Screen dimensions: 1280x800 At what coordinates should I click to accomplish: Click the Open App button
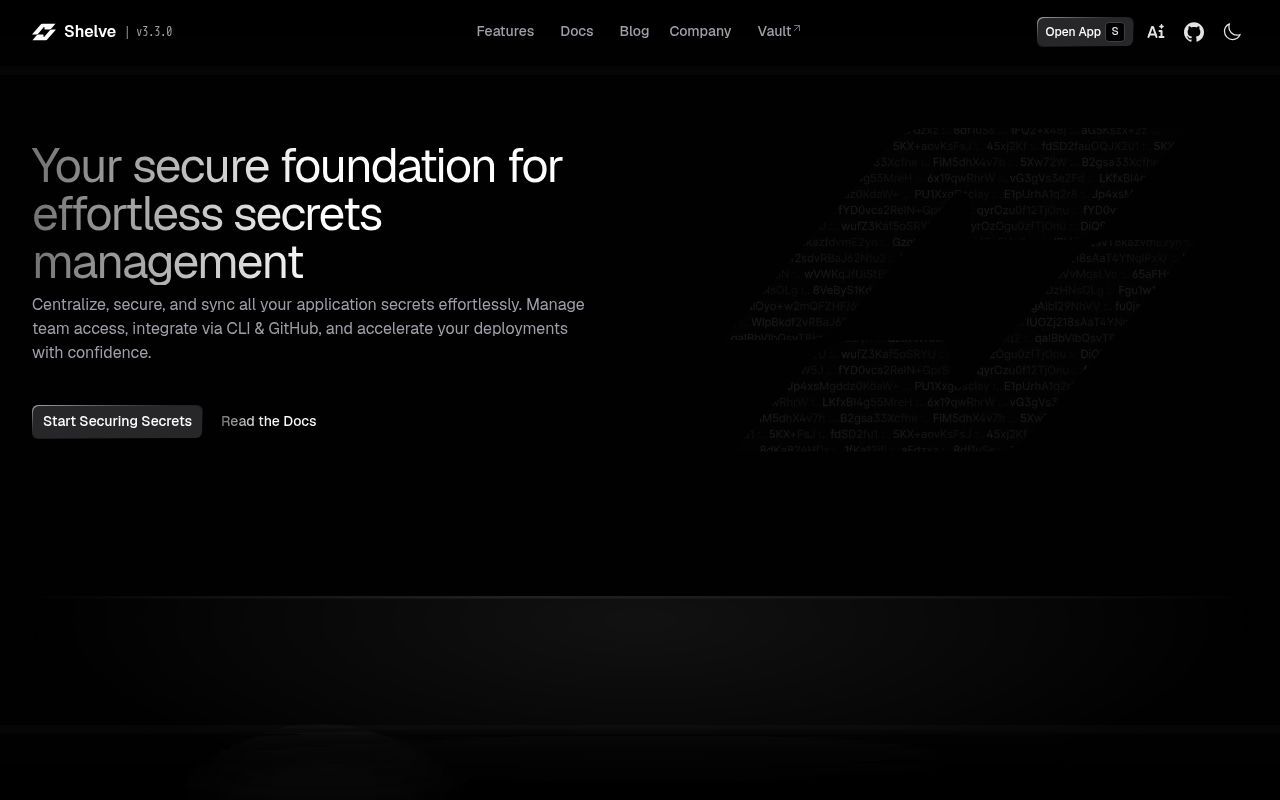pyautogui.click(x=1085, y=32)
